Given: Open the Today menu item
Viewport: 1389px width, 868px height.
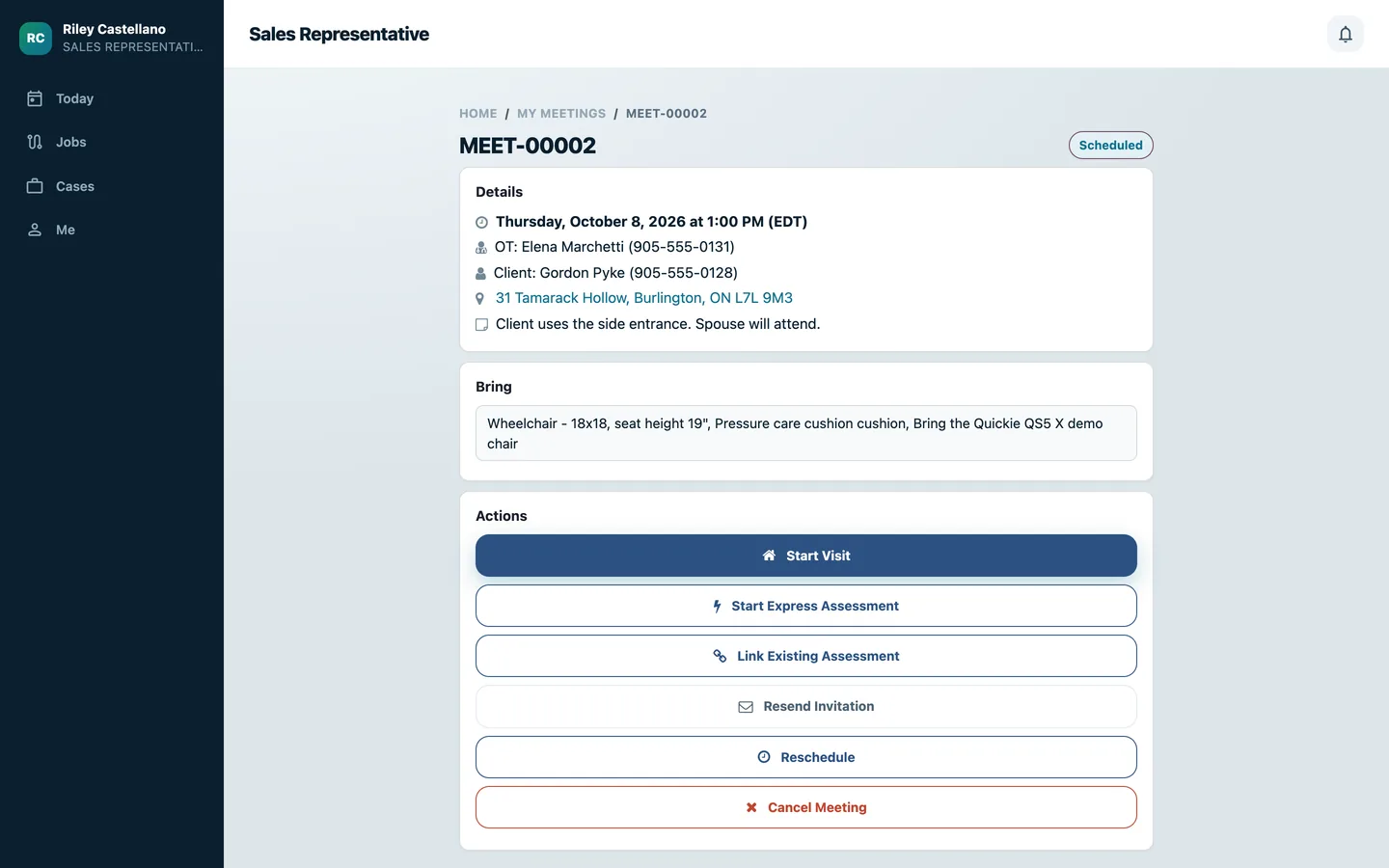Looking at the screenshot, I should [112, 98].
